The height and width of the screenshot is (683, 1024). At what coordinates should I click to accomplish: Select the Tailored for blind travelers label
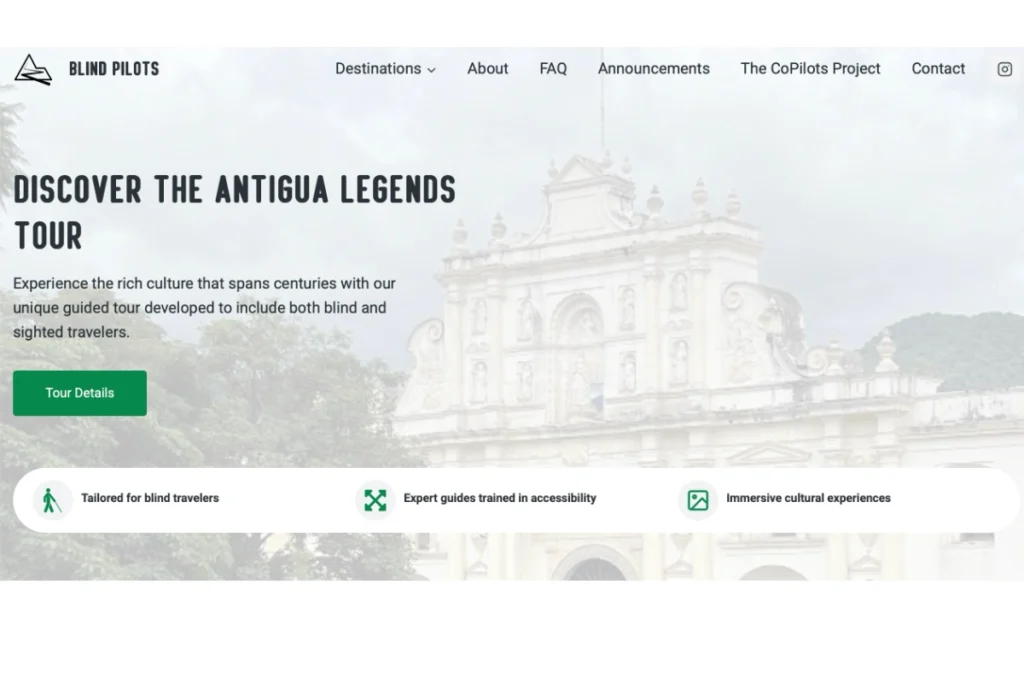150,498
